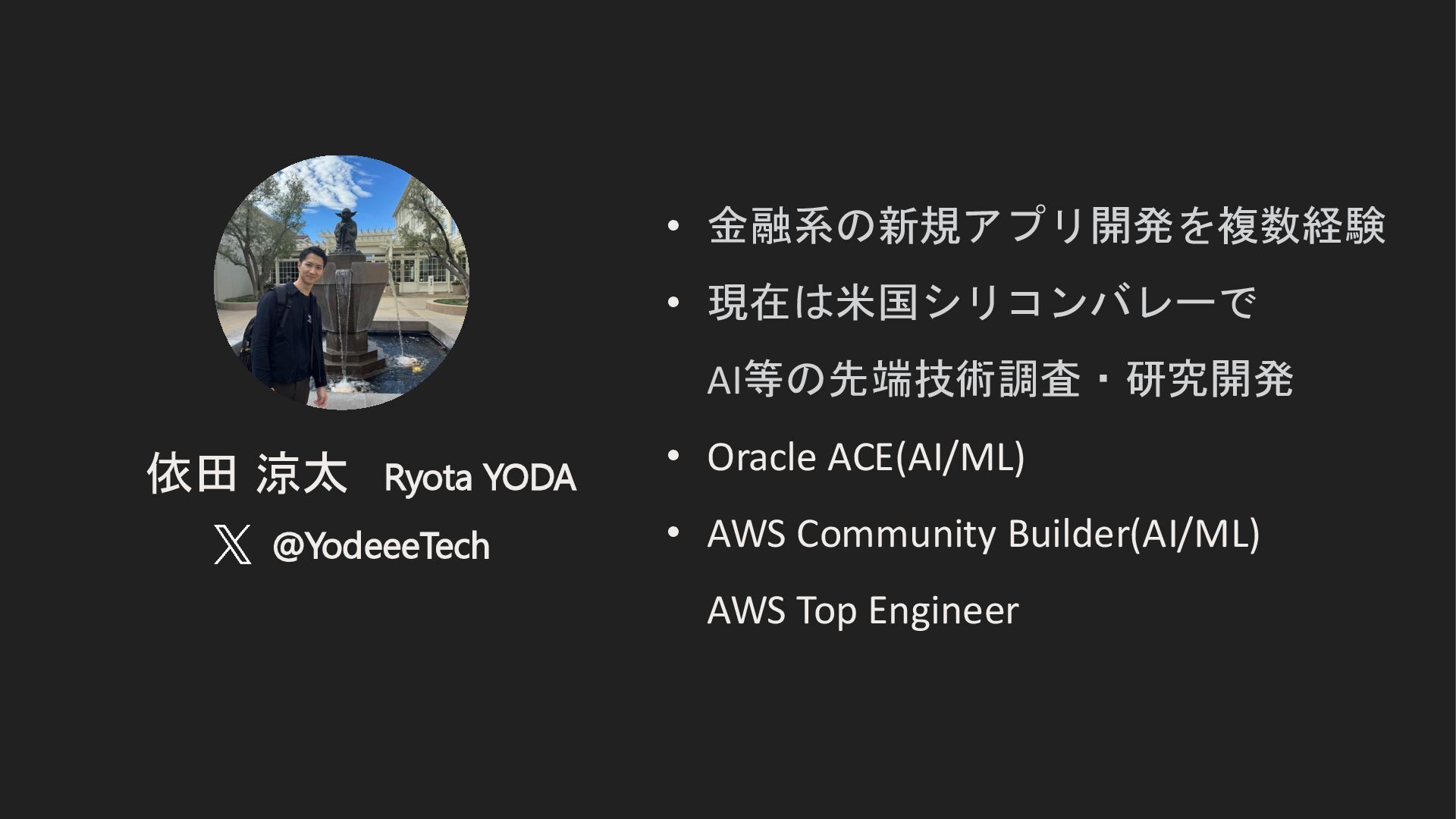This screenshot has height=819, width=1456.
Task: Click the fountain water in the photo
Action: (x=343, y=318)
